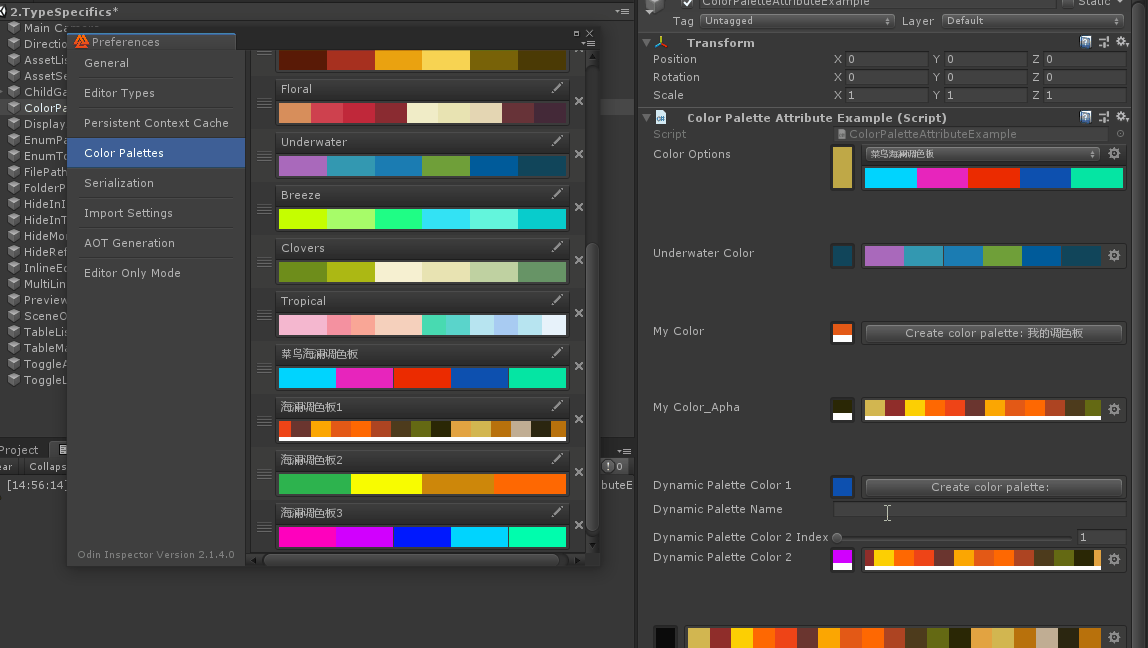Select the Serialization preferences tab

pos(119,183)
